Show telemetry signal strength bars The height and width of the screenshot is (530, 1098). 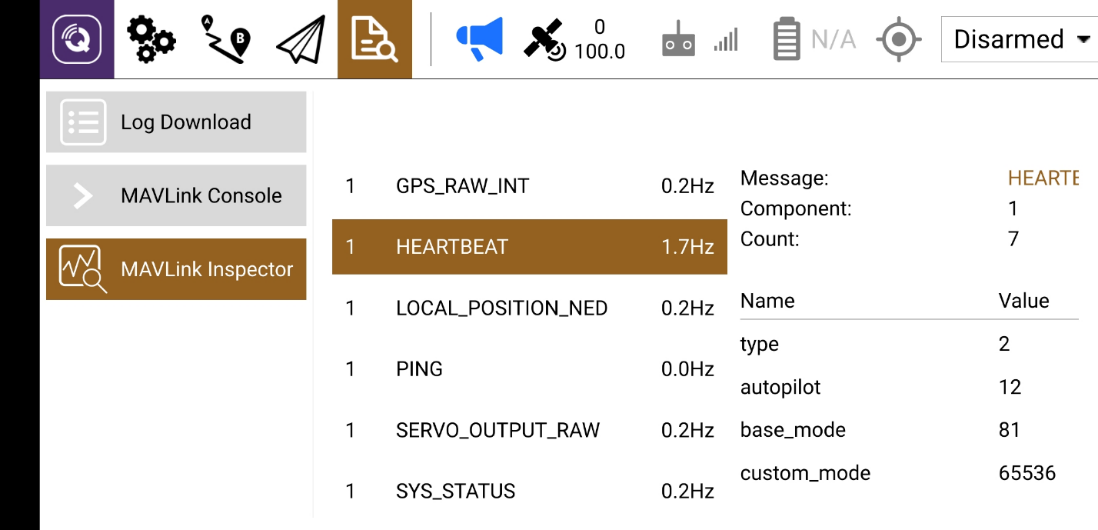pos(726,41)
